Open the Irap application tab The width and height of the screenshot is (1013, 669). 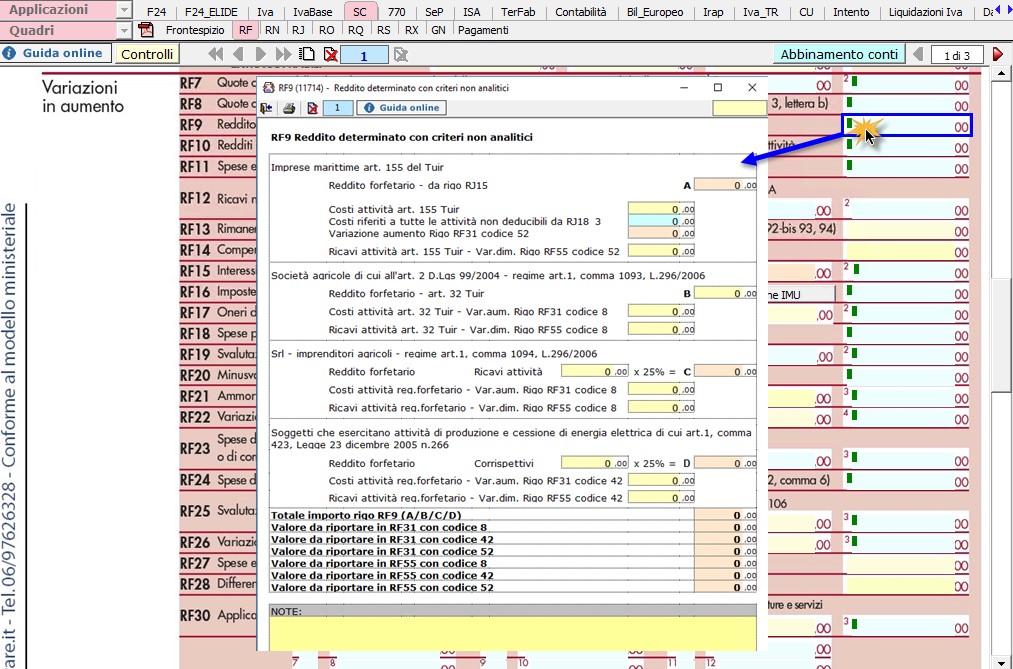tap(713, 12)
